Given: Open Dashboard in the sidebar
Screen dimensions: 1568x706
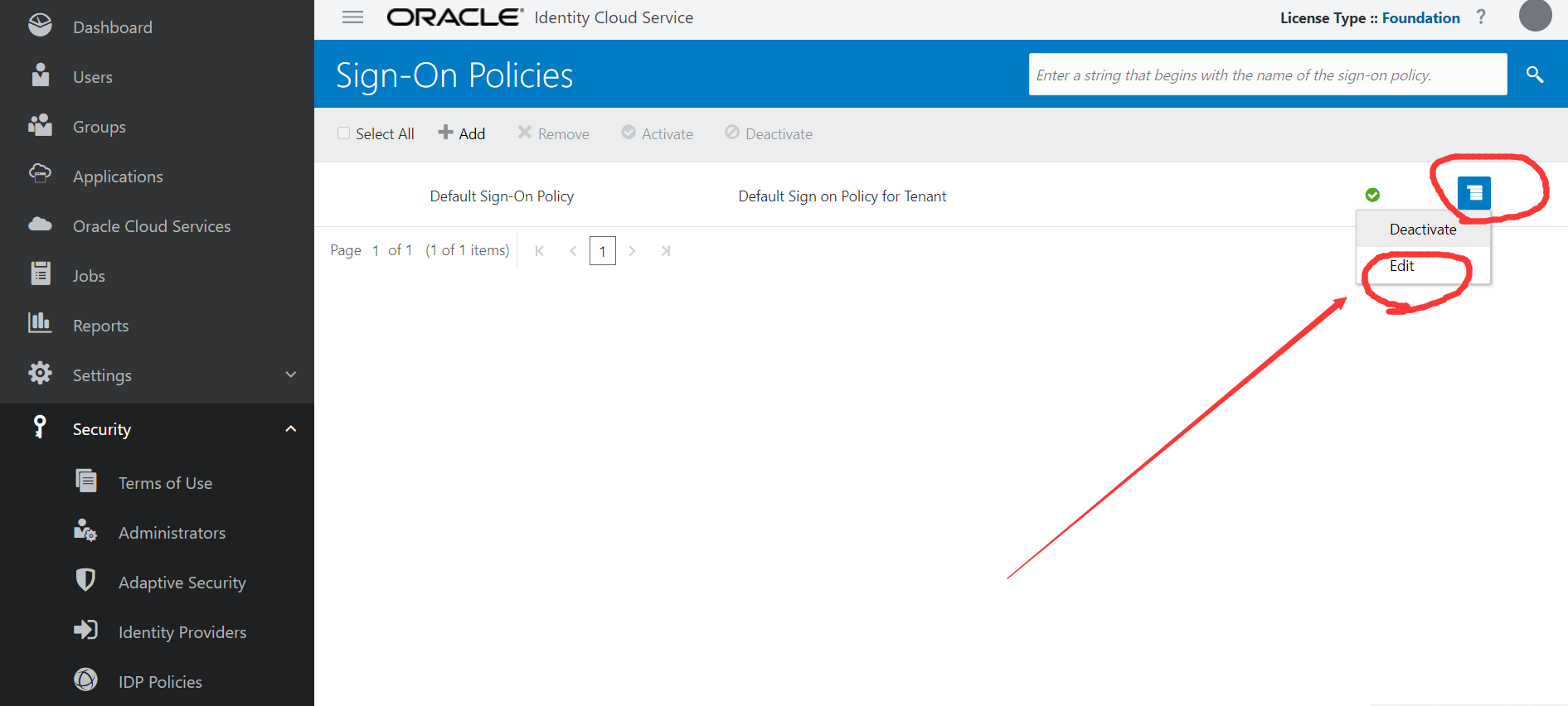Looking at the screenshot, I should [113, 27].
